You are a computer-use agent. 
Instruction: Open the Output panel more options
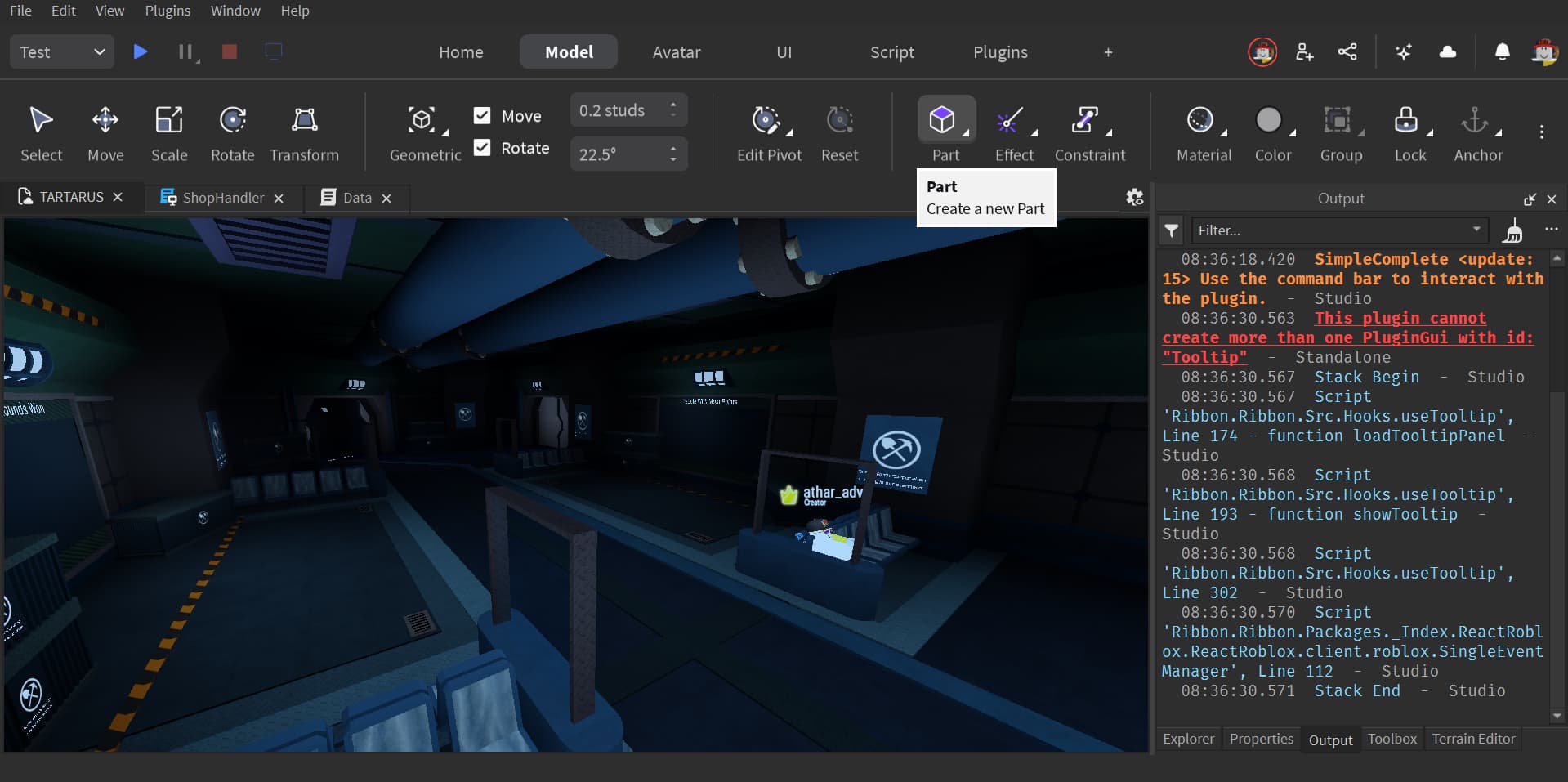pyautogui.click(x=1551, y=230)
